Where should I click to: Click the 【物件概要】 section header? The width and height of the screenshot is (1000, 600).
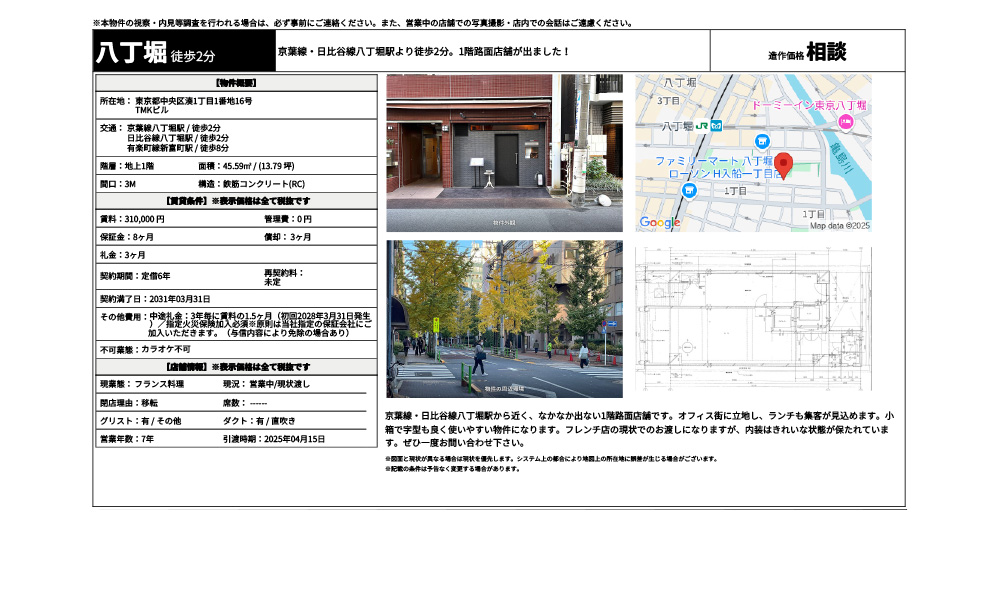point(232,81)
